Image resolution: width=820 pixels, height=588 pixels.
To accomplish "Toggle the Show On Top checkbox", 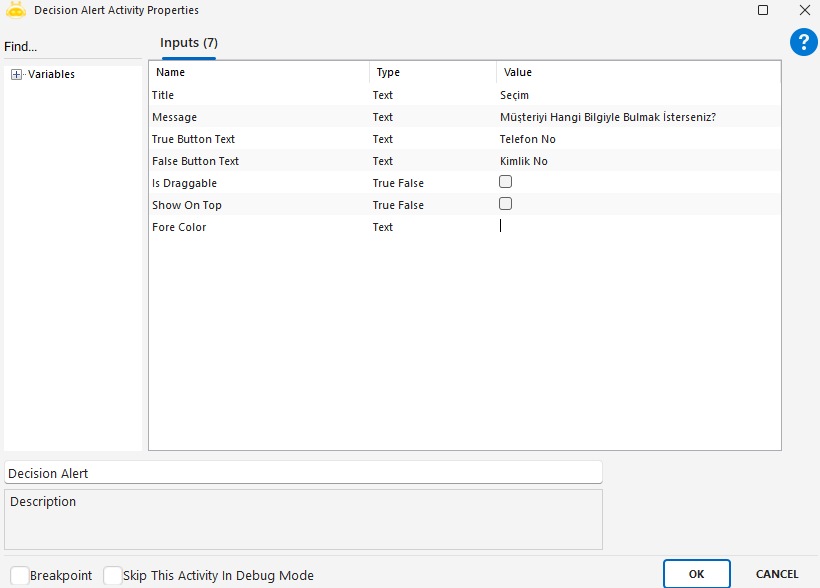I will tap(506, 204).
